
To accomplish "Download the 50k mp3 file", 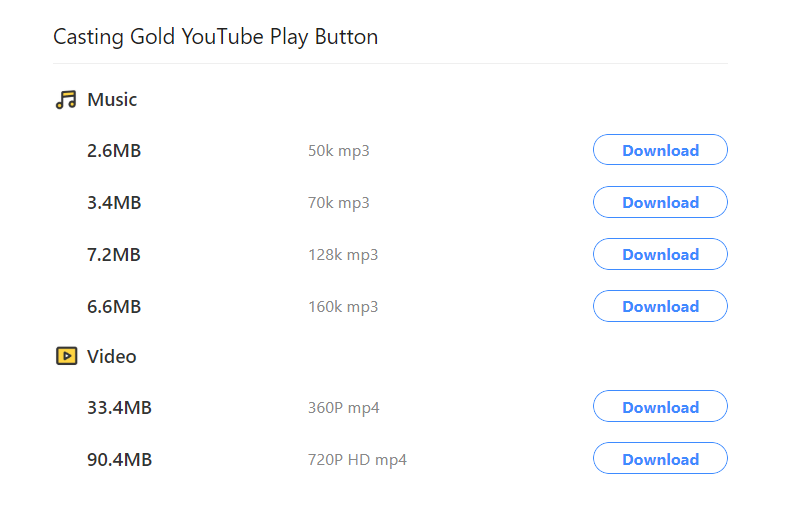I will point(660,150).
